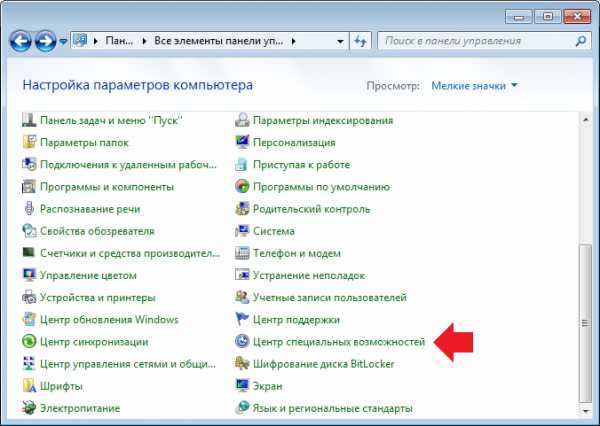
Task: Click the Персонализация icon
Action: [x=242, y=142]
